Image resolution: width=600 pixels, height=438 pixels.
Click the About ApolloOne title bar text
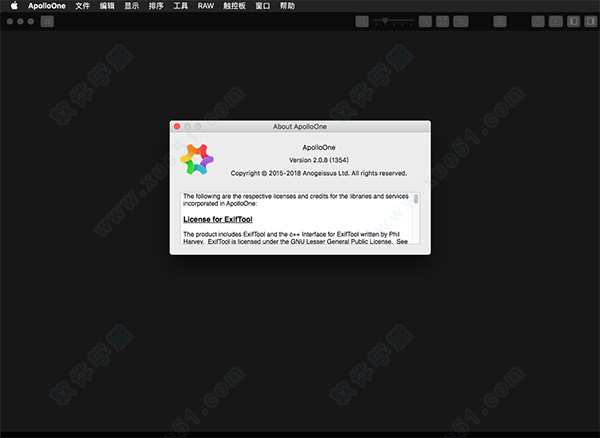300,126
